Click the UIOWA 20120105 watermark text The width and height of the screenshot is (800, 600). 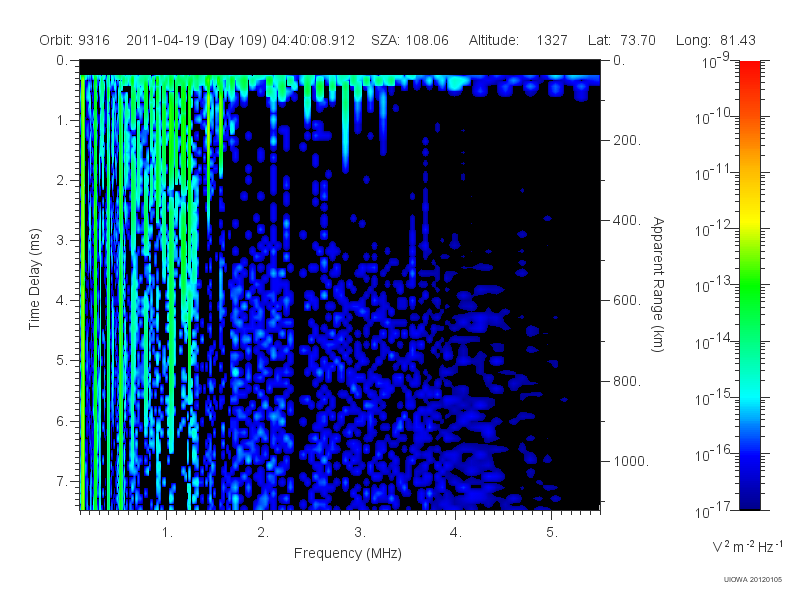coord(753,580)
